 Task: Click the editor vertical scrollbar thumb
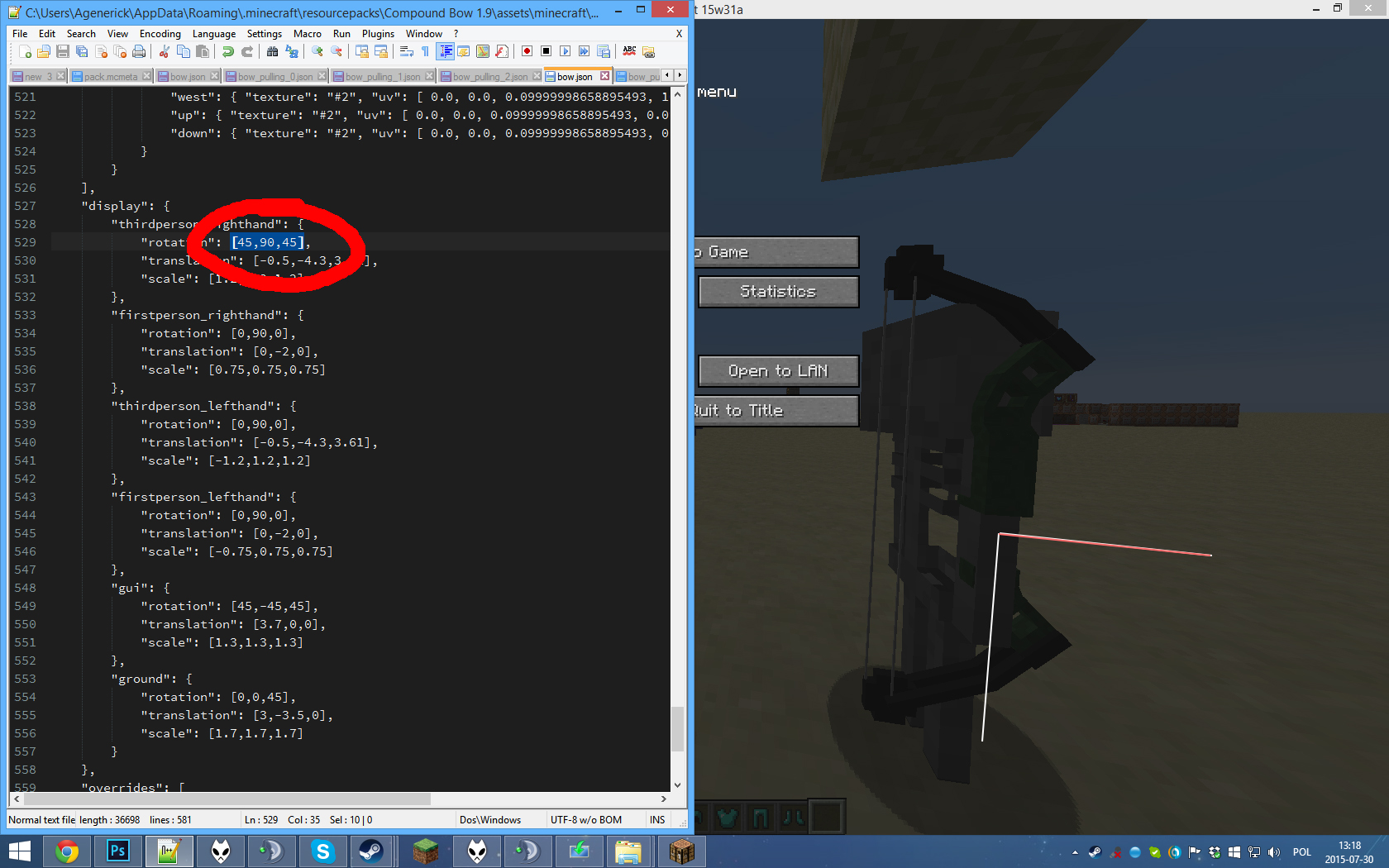point(678,728)
